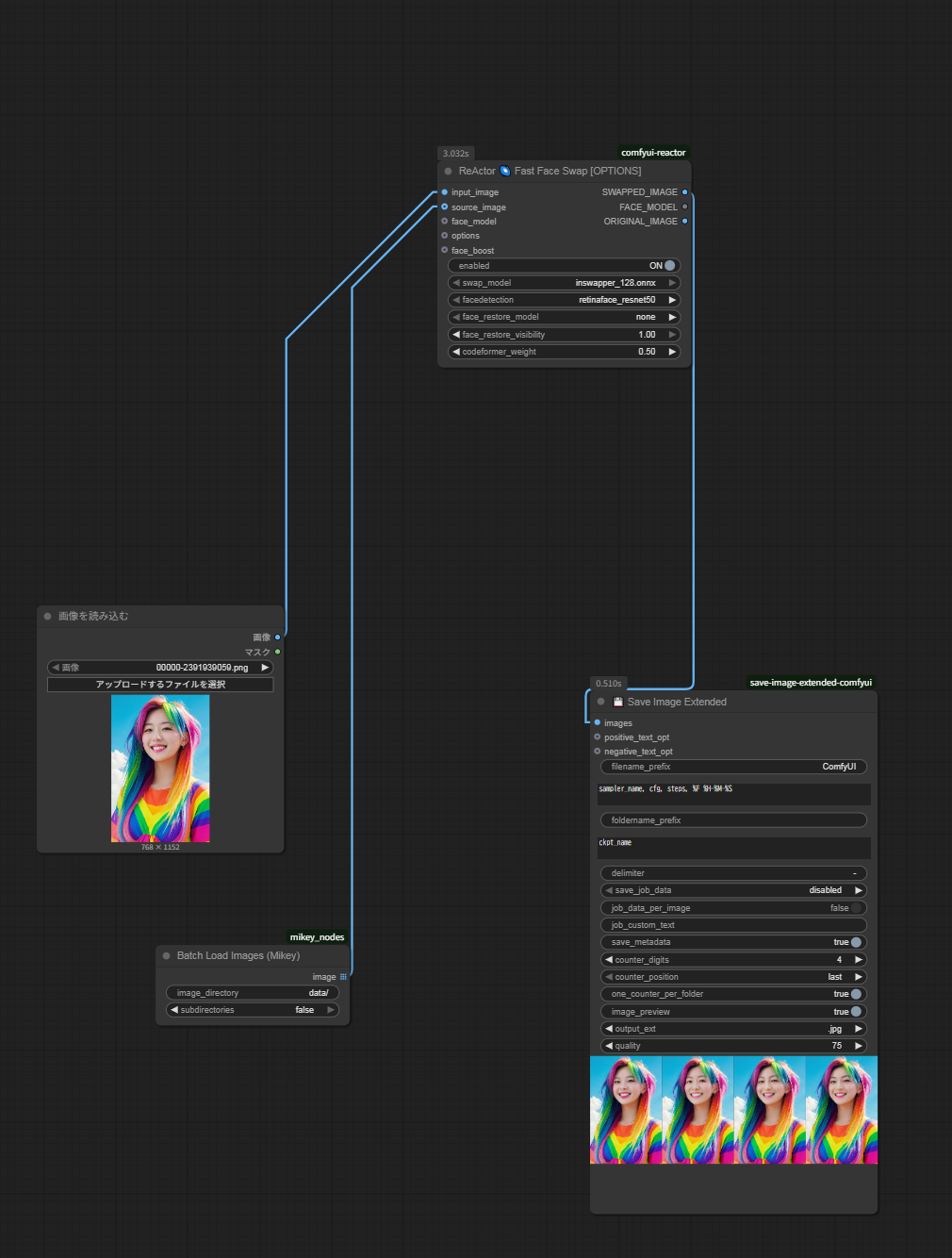Select the positive_text_opt input port
The height and width of the screenshot is (1258, 952).
[598, 737]
